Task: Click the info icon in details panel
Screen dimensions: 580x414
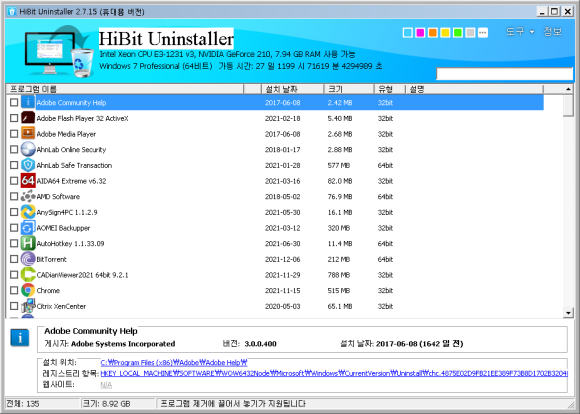Action: tap(20, 337)
